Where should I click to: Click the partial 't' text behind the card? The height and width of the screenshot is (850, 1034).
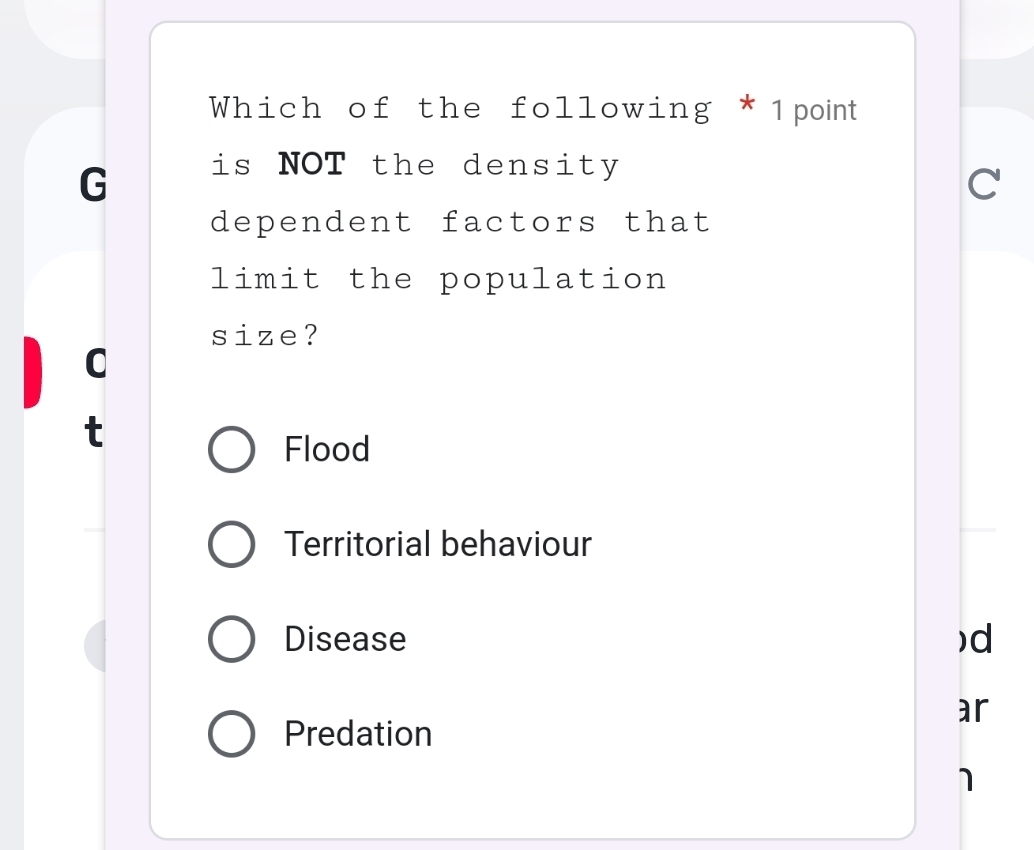93,432
